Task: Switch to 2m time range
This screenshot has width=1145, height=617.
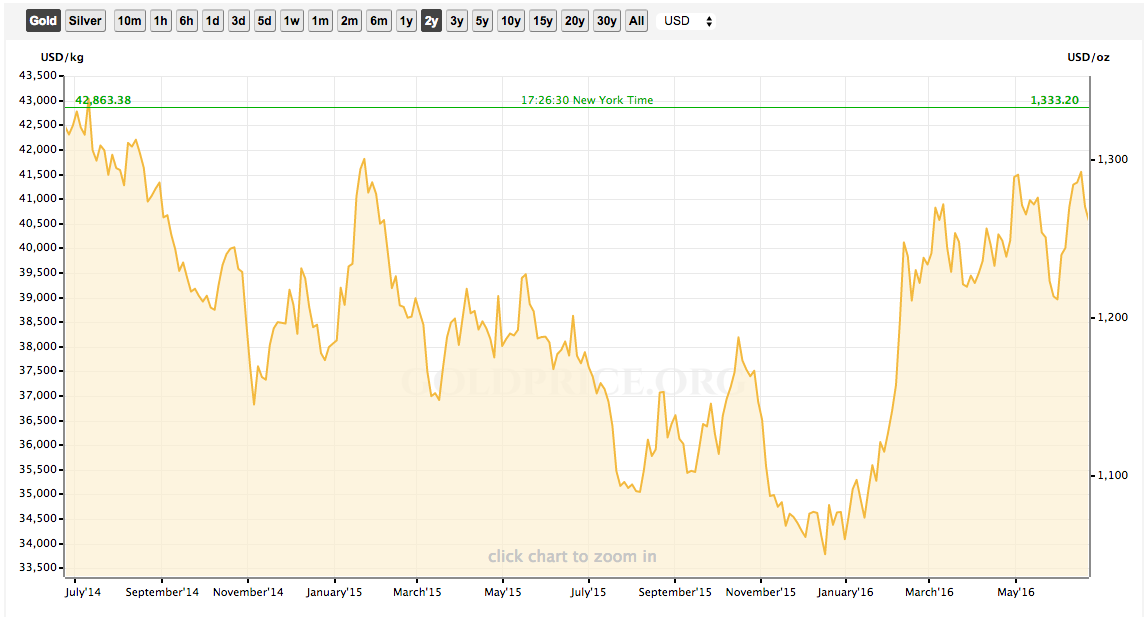Action: pos(349,20)
